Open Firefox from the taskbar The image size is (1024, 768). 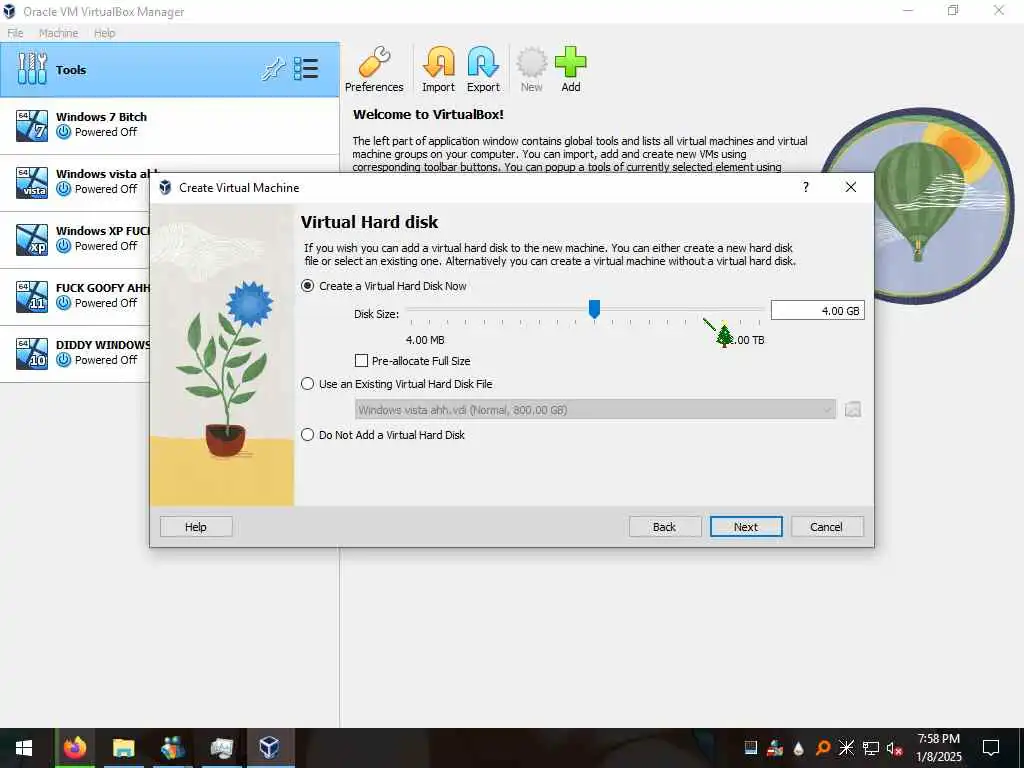(75, 747)
